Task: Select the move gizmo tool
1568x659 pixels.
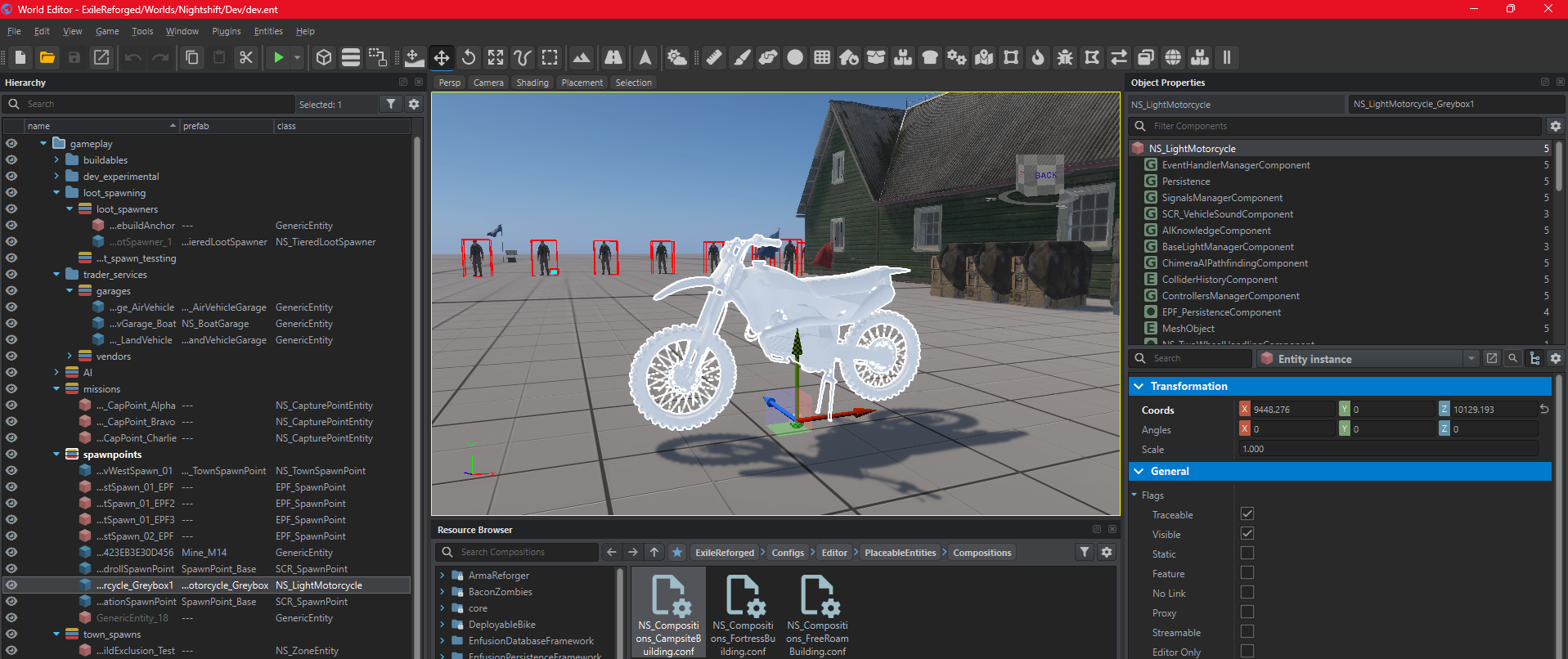Action: (442, 57)
